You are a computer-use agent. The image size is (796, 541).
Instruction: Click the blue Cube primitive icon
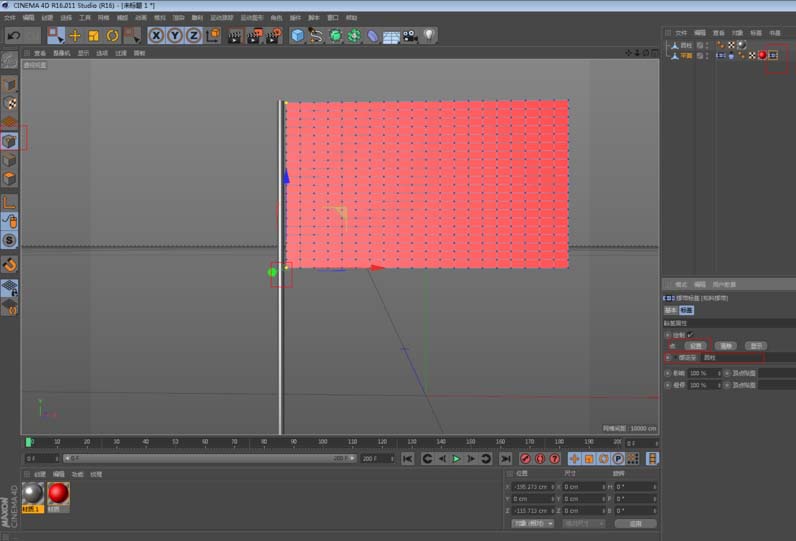pos(297,35)
